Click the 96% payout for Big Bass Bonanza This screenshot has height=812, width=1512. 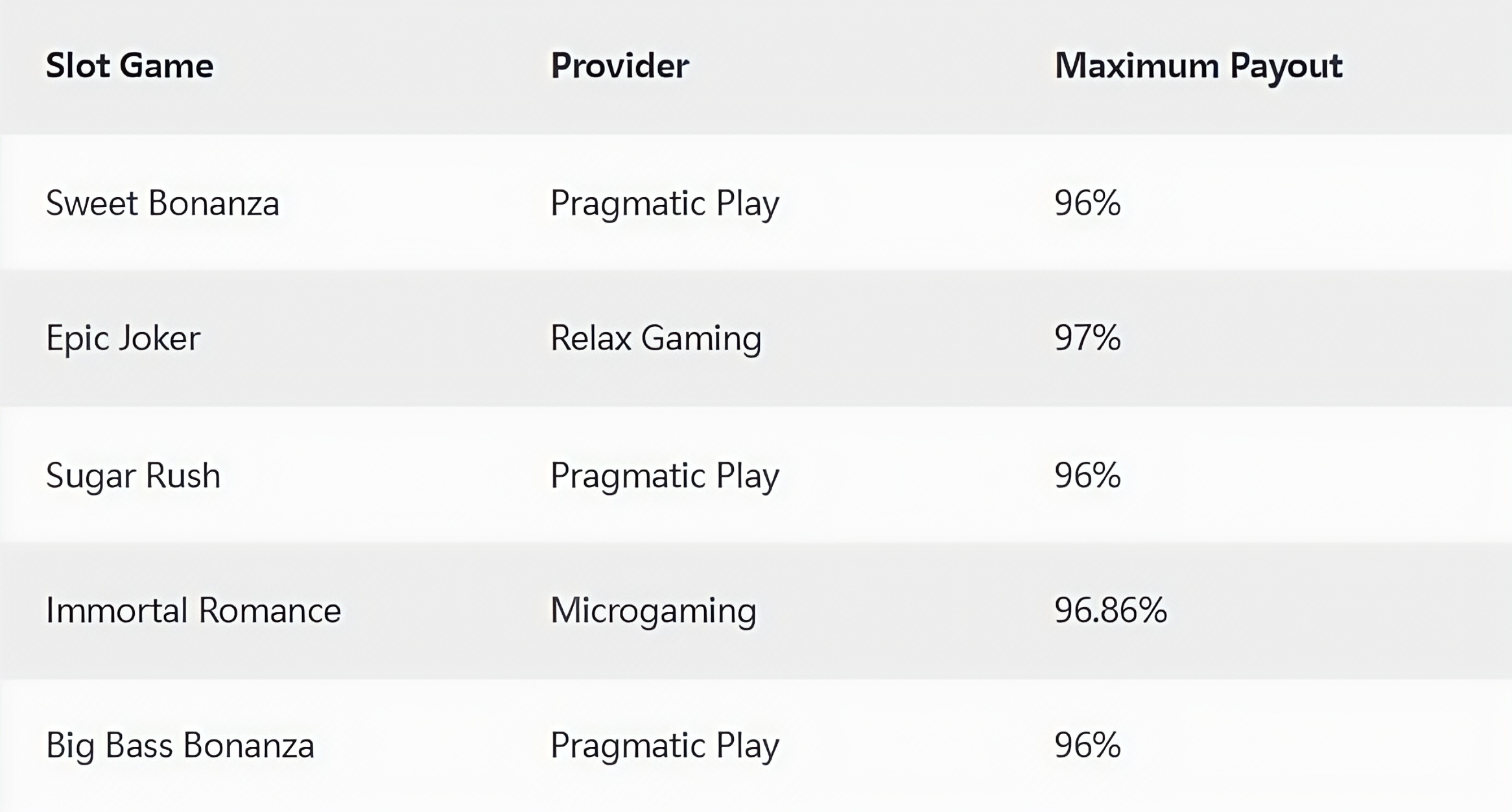1087,745
